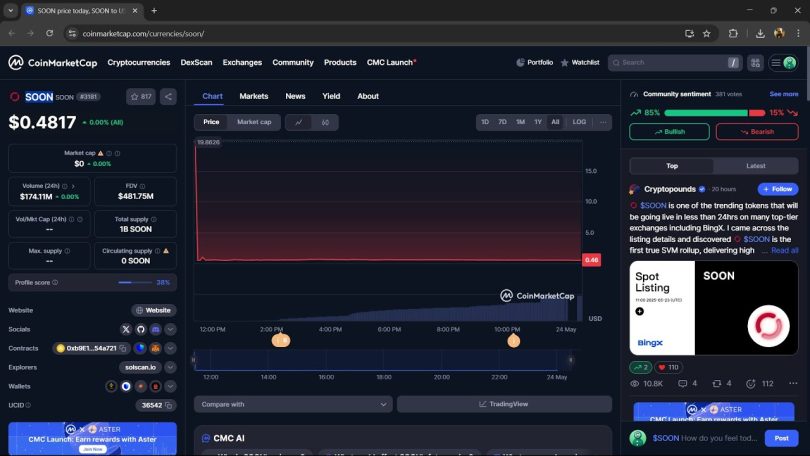
Task: Open chart more-options ellipsis
Action: 603,122
